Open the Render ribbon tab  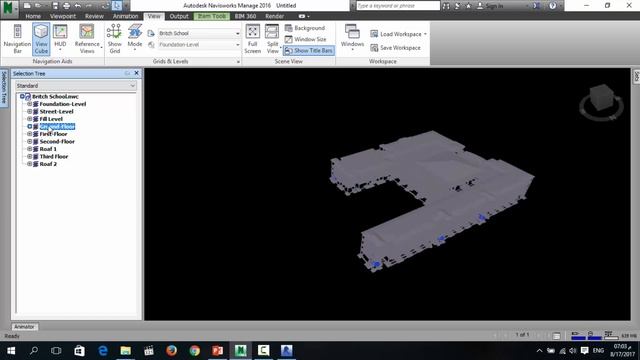(275, 16)
